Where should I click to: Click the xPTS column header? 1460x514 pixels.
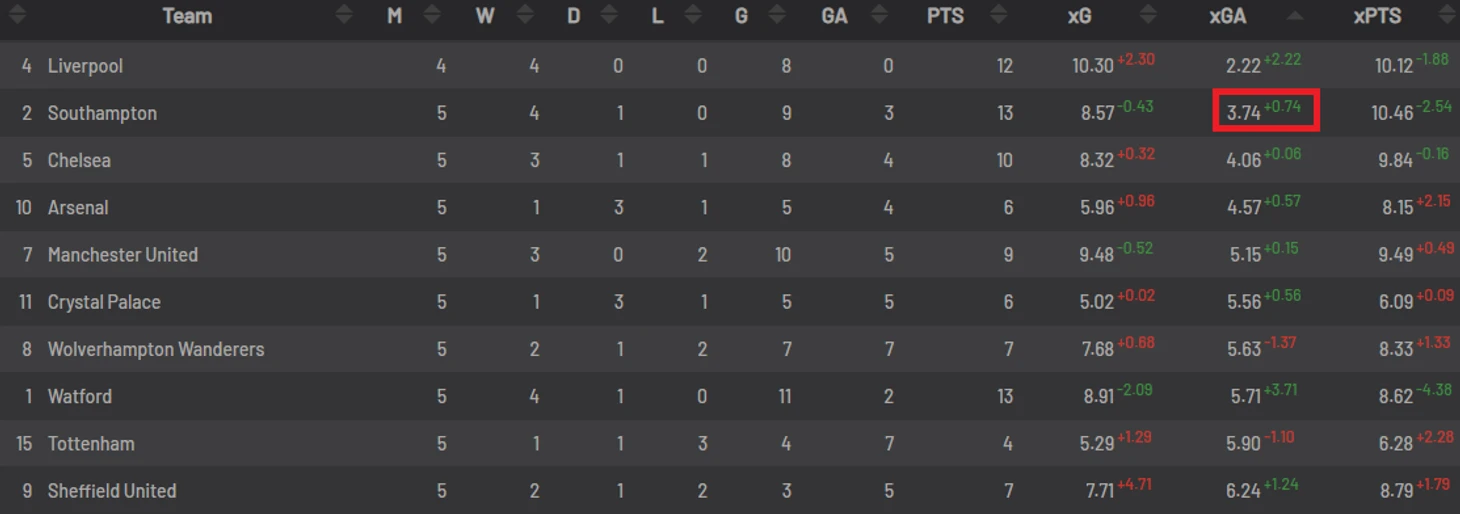pos(1377,16)
